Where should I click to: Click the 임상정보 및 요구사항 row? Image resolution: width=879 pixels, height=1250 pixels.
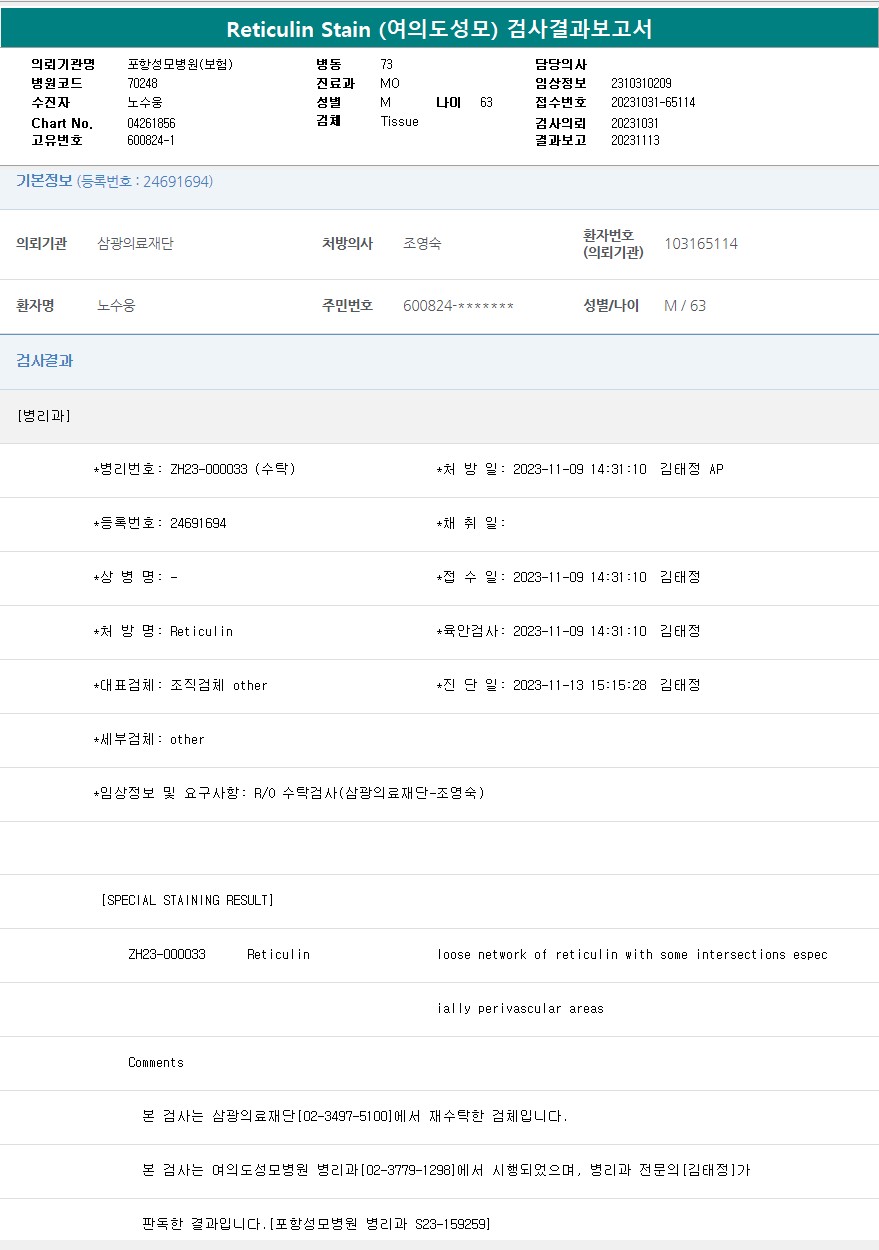(289, 793)
